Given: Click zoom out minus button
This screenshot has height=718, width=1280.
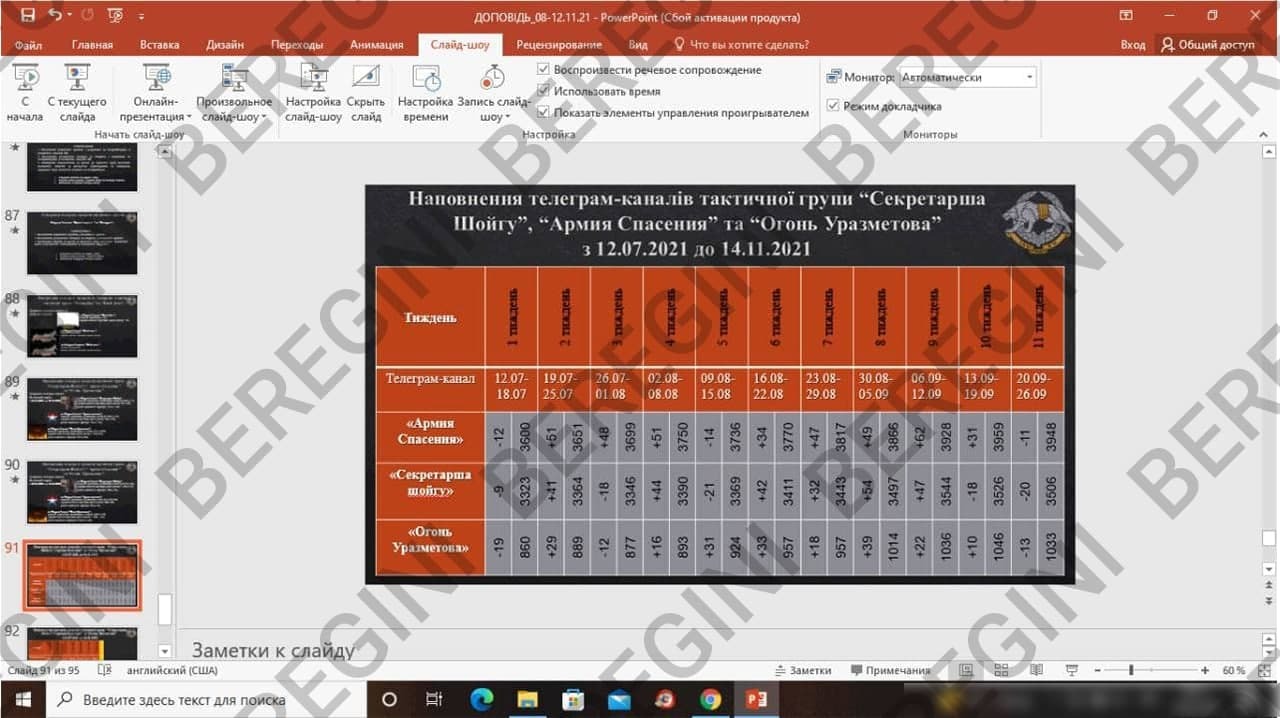Looking at the screenshot, I should [x=1097, y=670].
